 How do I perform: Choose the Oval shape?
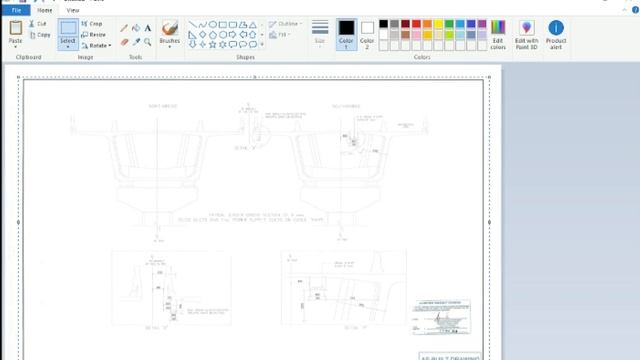click(213, 25)
